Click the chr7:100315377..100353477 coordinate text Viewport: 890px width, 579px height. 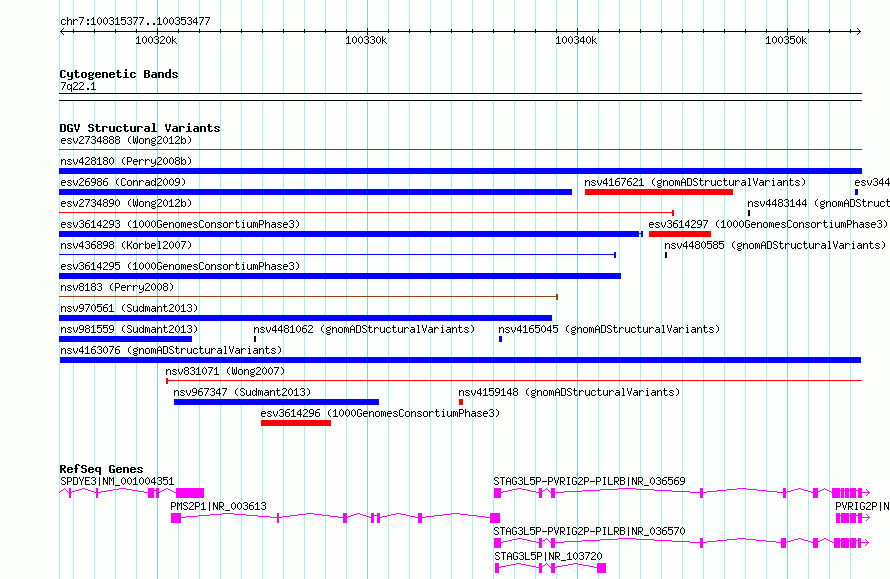click(x=135, y=22)
